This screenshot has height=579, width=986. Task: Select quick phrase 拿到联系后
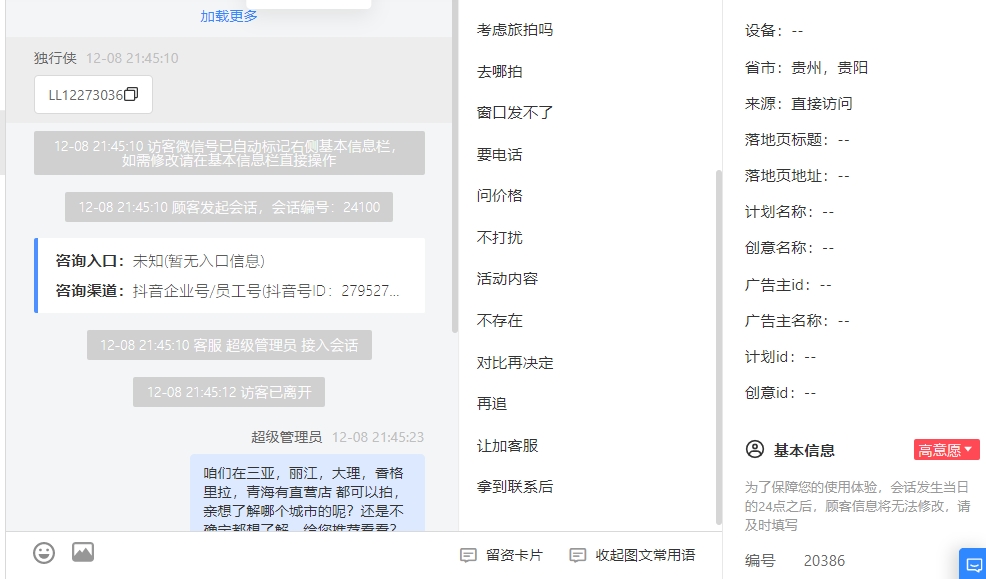515,487
